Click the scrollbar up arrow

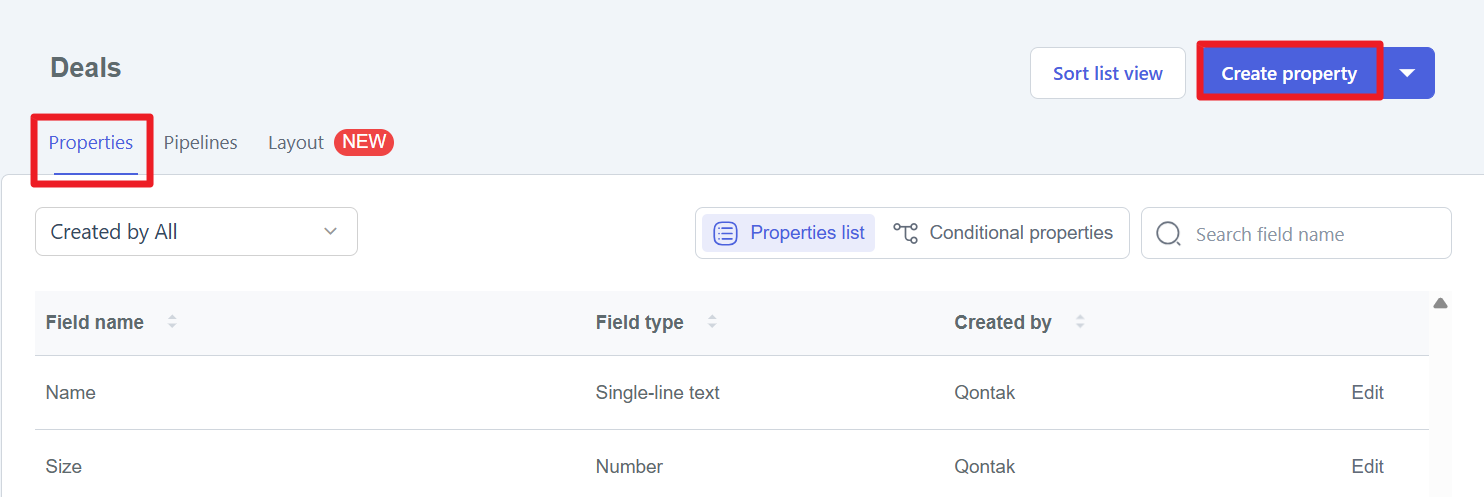(1440, 303)
